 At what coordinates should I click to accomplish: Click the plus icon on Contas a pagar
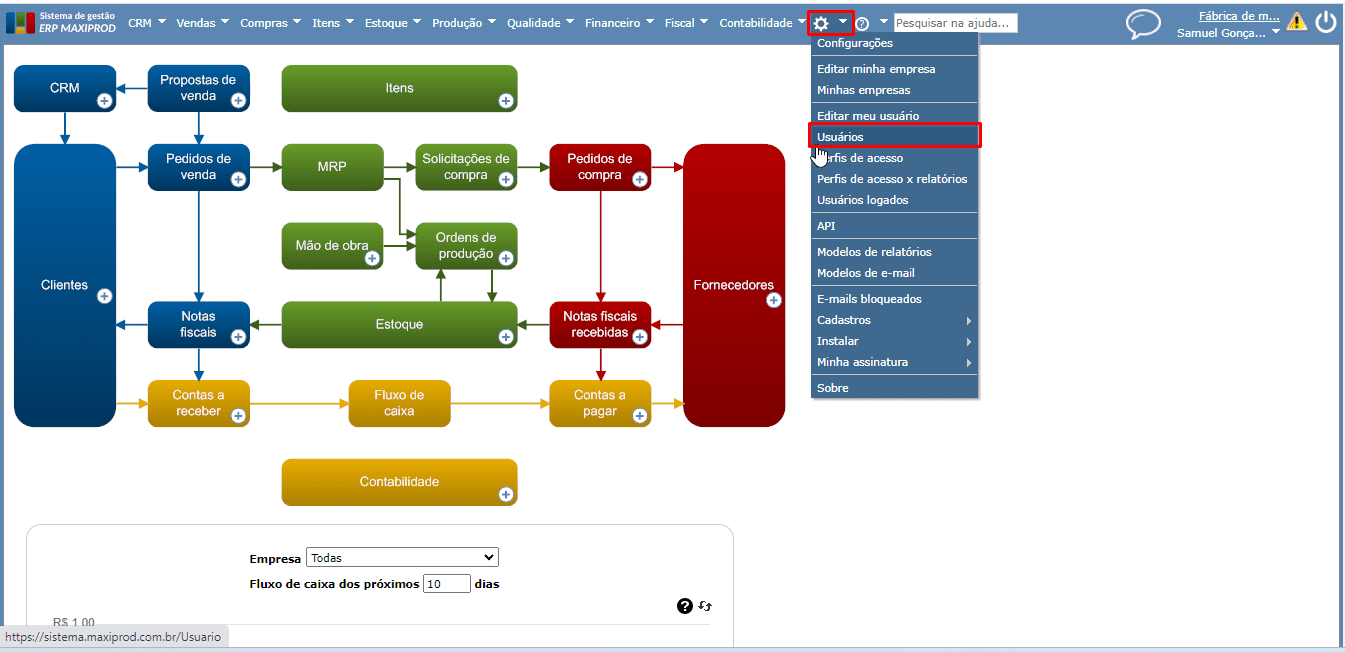pyautogui.click(x=640, y=416)
